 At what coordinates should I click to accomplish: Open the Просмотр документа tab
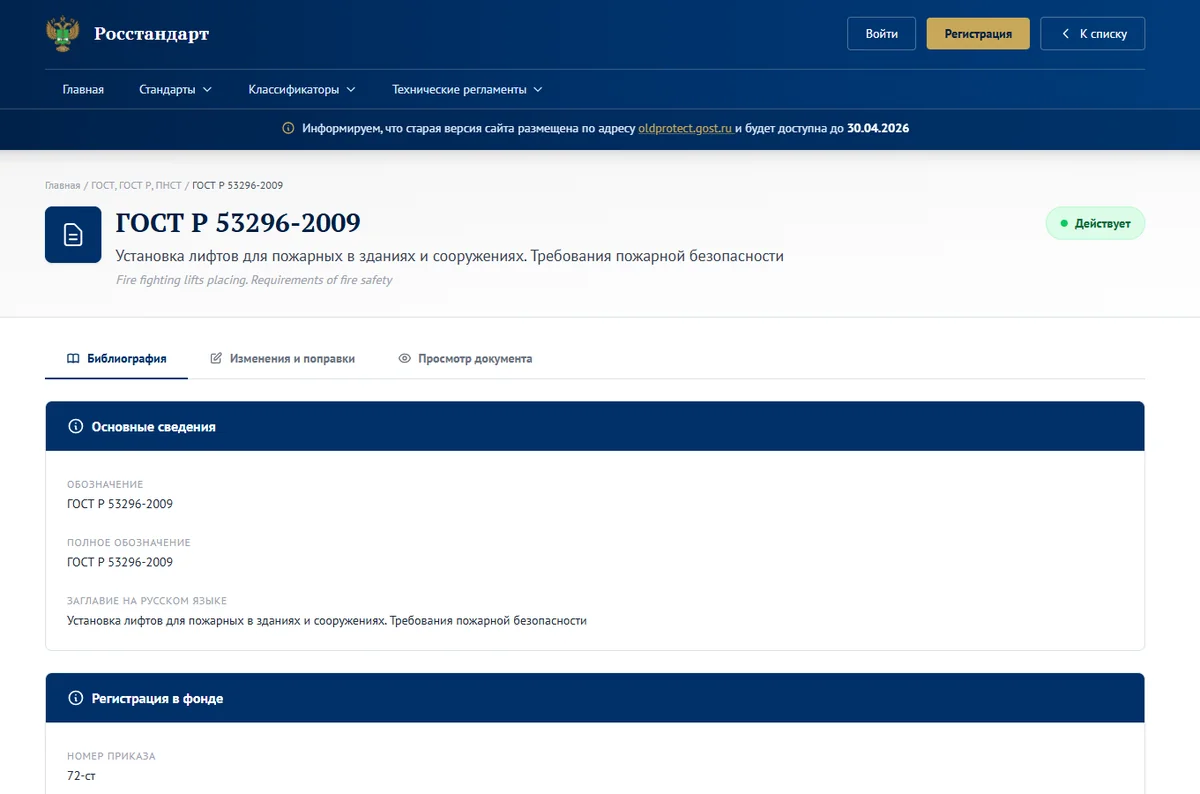point(465,358)
